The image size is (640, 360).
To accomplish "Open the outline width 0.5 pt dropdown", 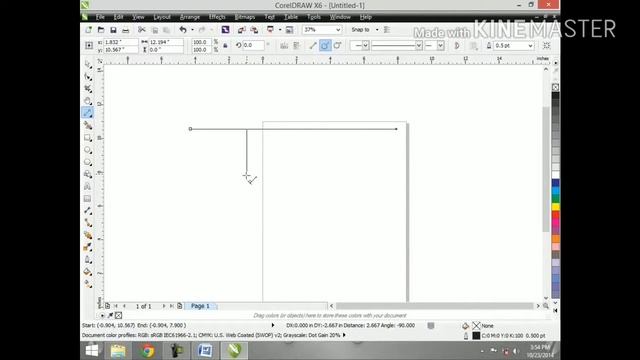I will pos(530,46).
